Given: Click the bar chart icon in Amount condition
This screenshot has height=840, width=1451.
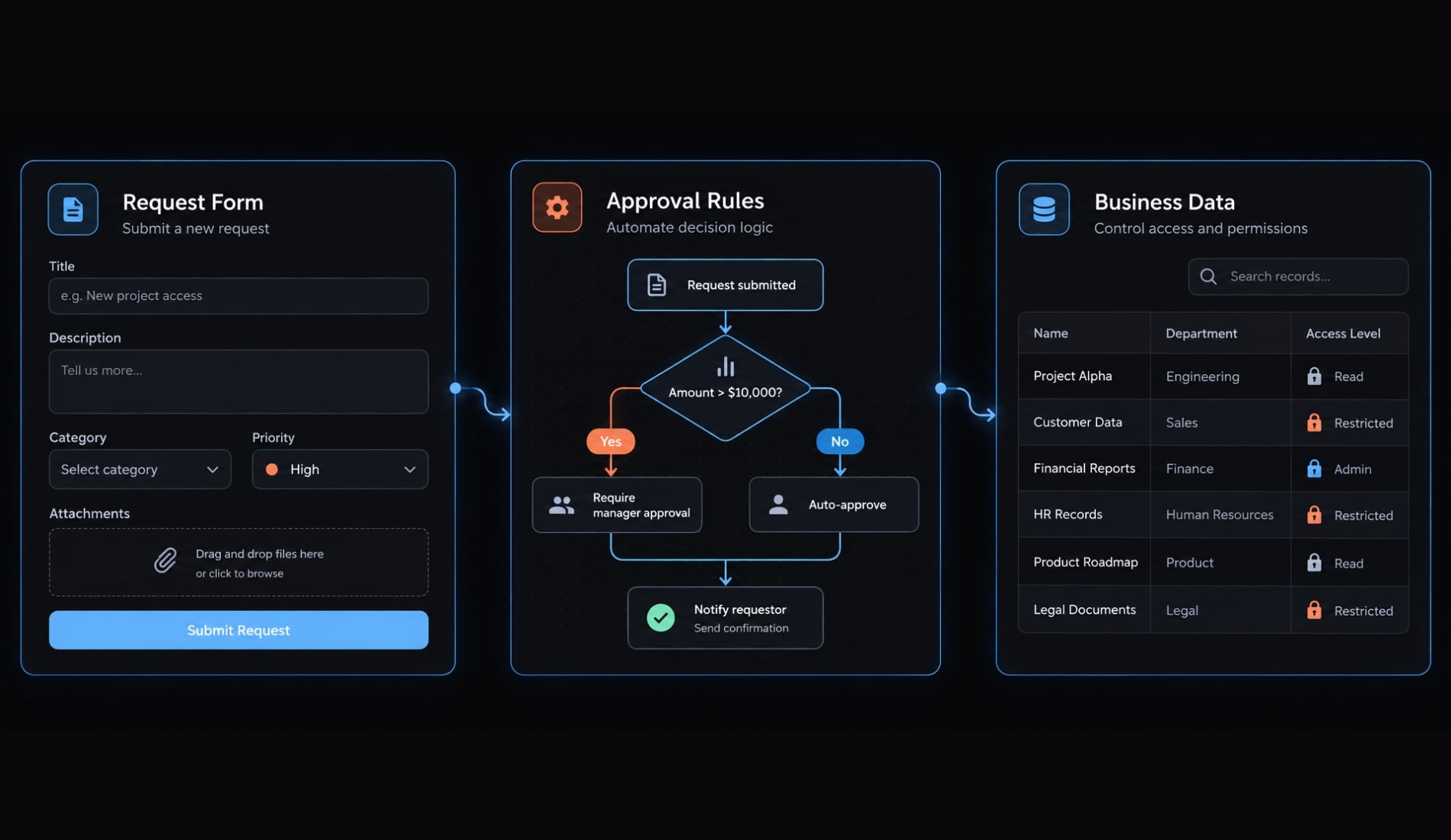Looking at the screenshot, I should pyautogui.click(x=725, y=367).
